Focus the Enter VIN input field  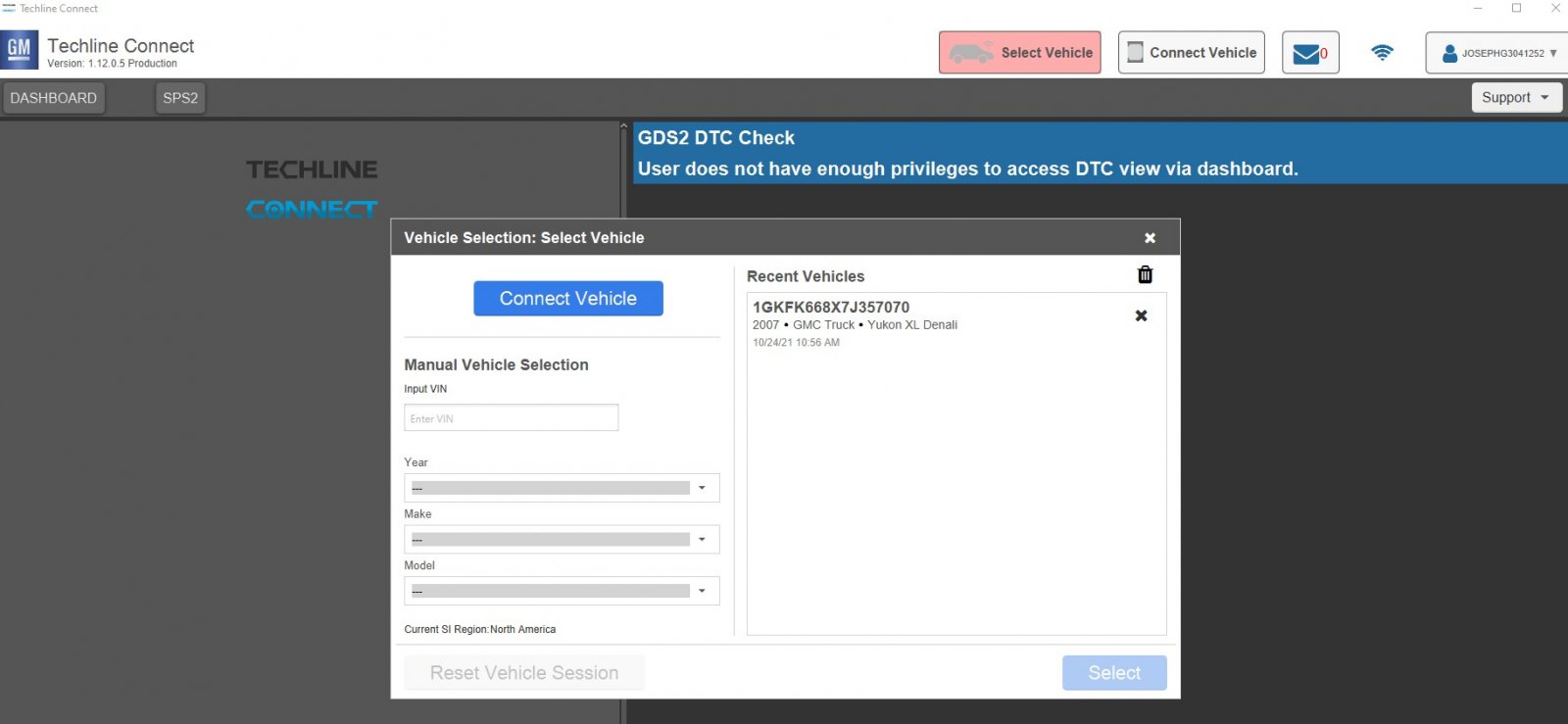[512, 418]
